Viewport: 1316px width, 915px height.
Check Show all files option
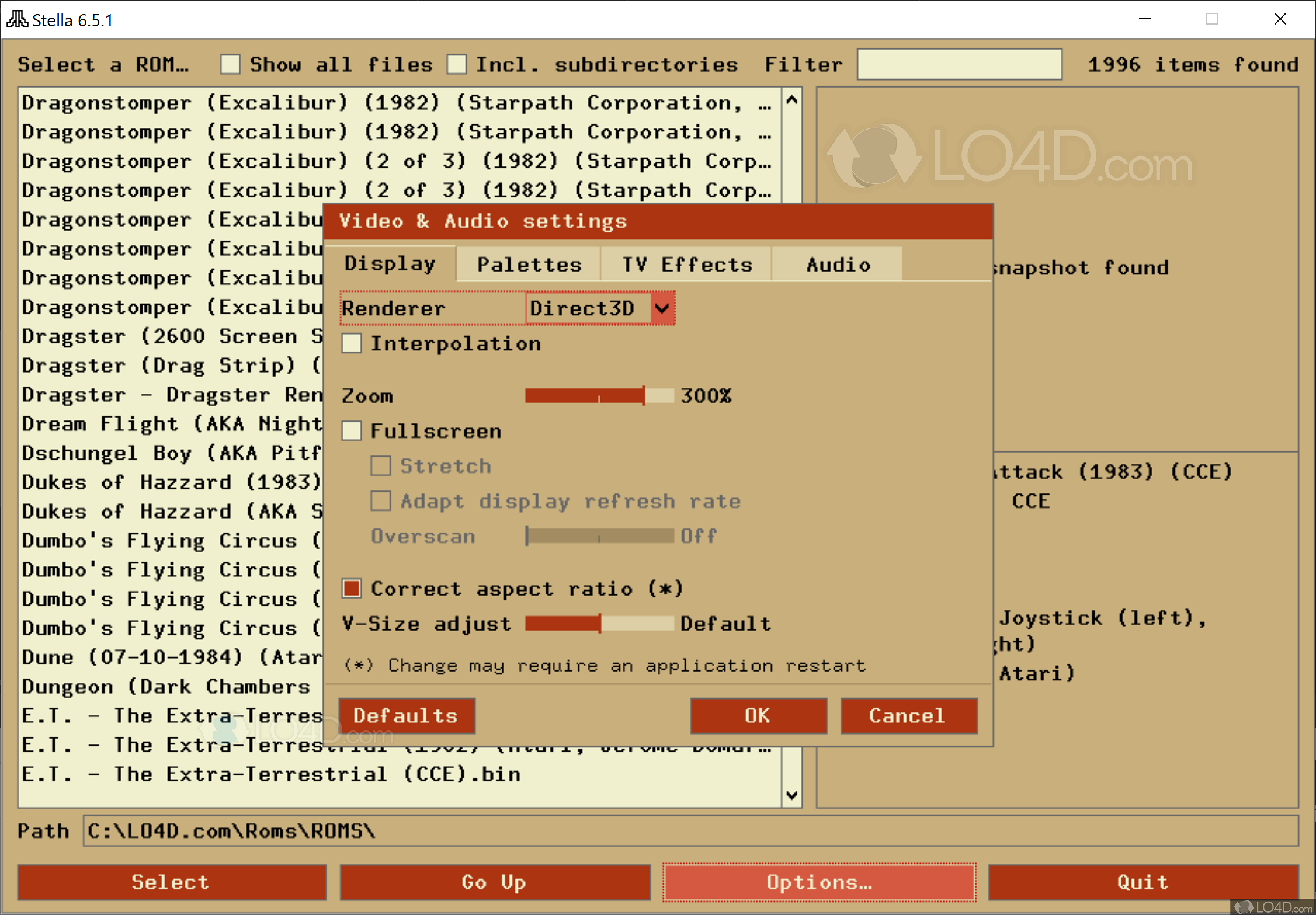(x=230, y=64)
